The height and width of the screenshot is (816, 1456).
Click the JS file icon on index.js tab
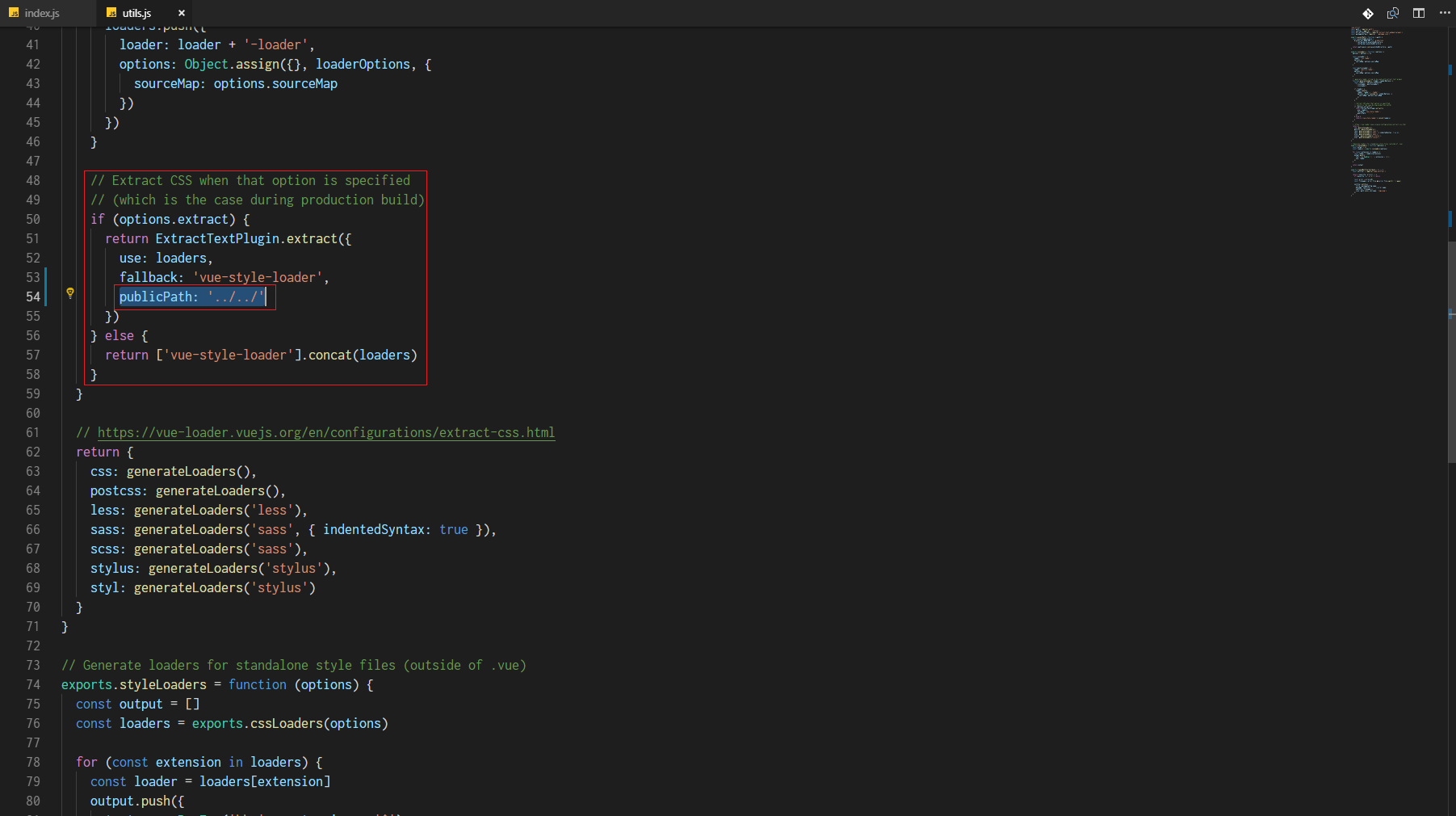pos(14,13)
